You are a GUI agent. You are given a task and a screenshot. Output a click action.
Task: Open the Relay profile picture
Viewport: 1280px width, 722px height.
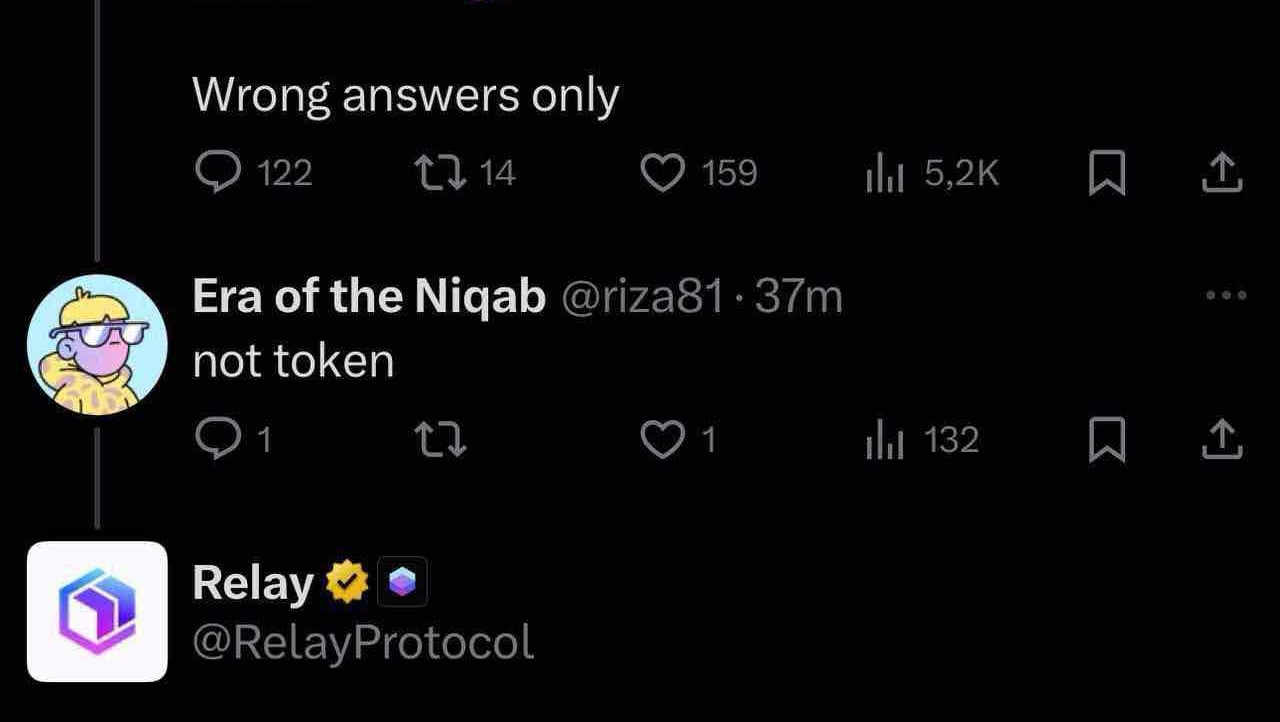coord(97,611)
